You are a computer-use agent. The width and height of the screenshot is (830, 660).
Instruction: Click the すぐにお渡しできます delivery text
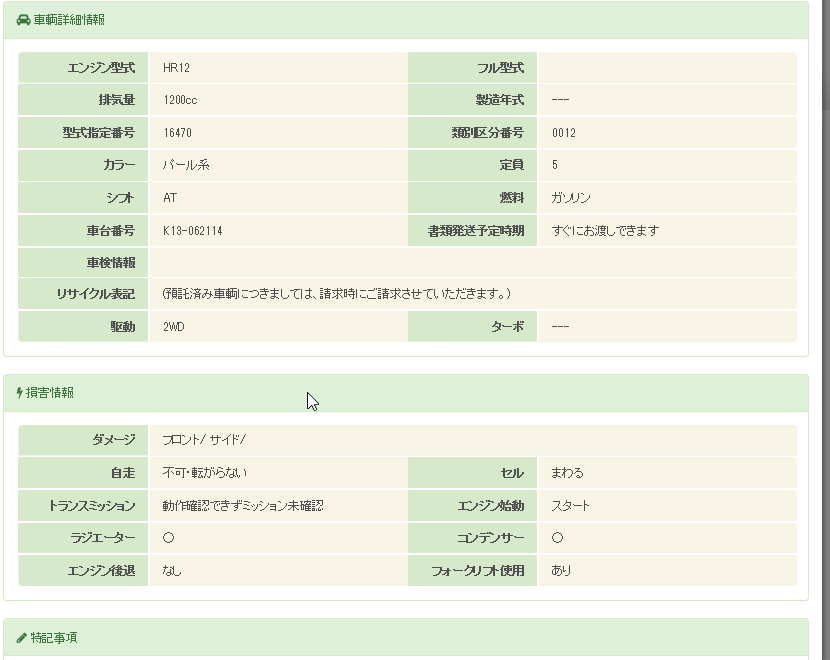pyautogui.click(x=605, y=231)
